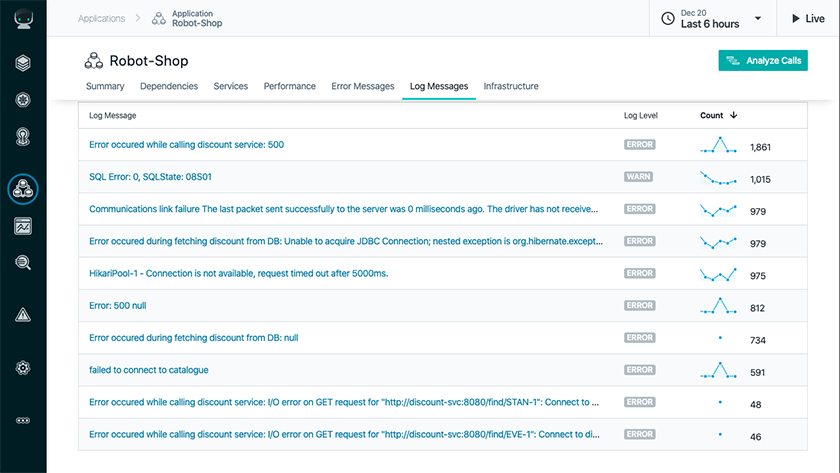Open the Events warning triangle icon

23,314
